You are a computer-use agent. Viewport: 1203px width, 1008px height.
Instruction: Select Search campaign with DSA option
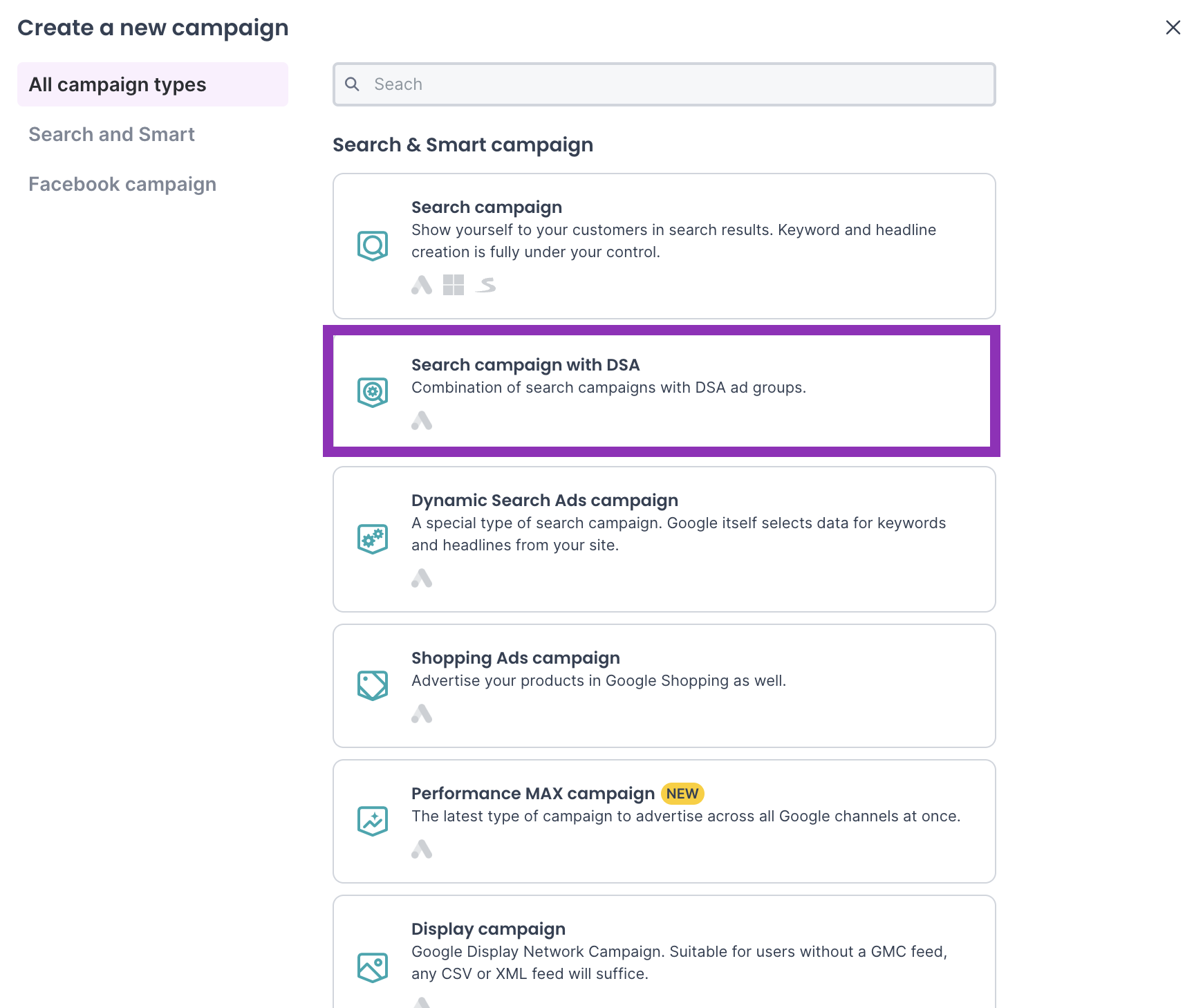pos(525,365)
